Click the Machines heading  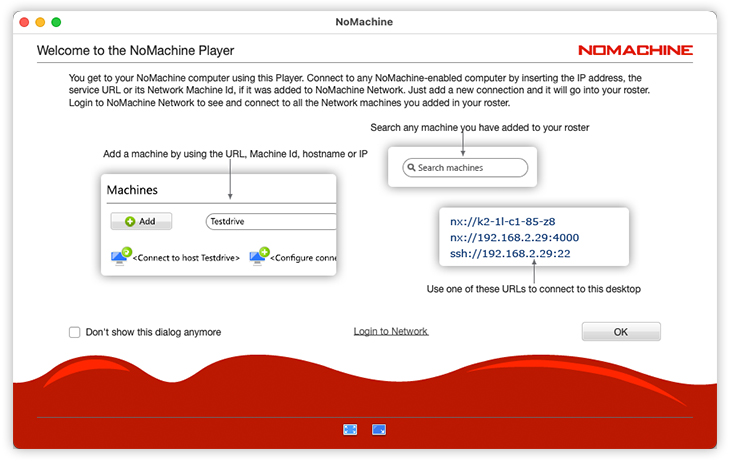pos(132,190)
